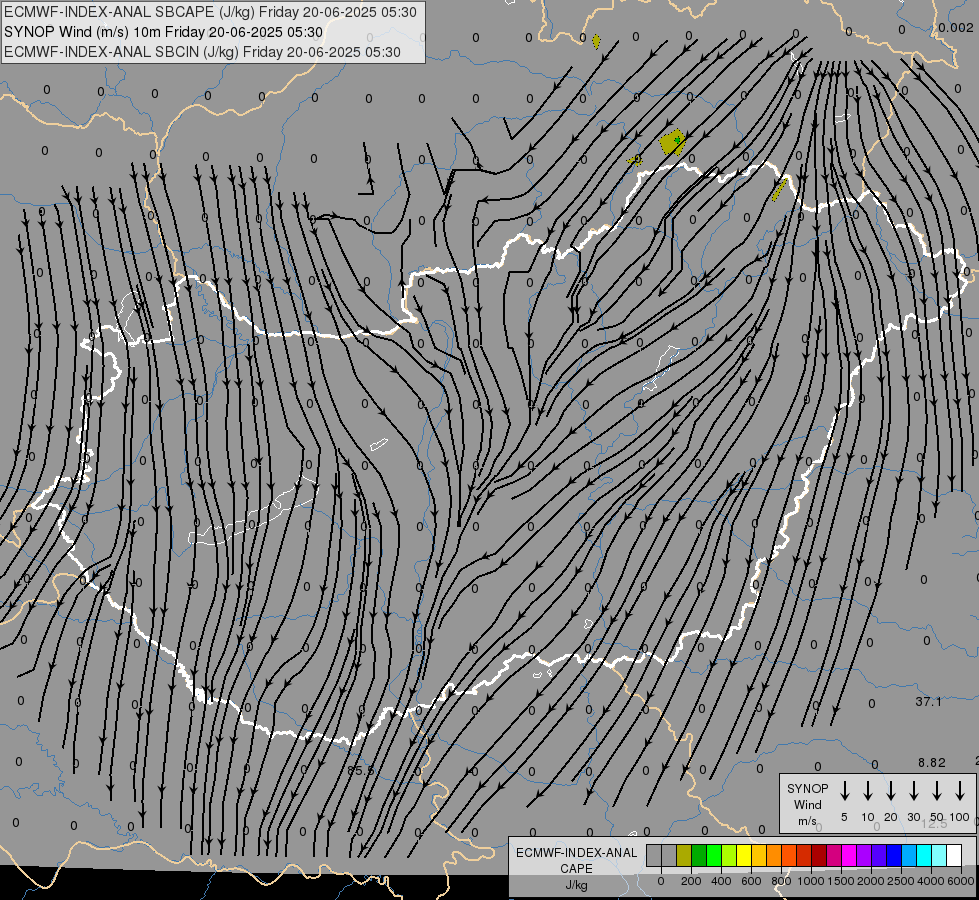Click the SBCAPE title line
979x900 pixels.
pos(210,12)
